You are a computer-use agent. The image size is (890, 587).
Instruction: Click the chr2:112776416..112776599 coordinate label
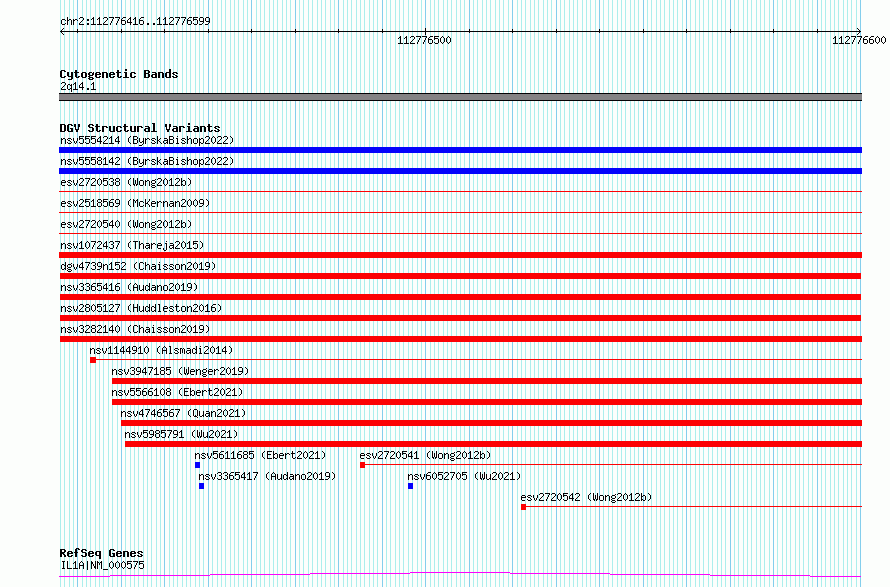pyautogui.click(x=135, y=22)
